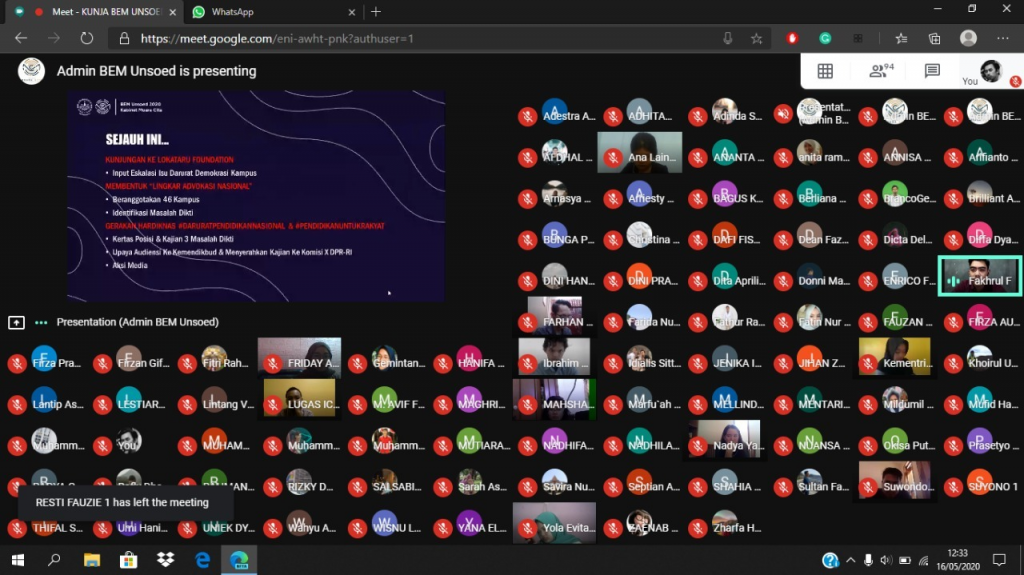This screenshot has height=575, width=1024.
Task: Click the shared presentation slide
Action: [256, 196]
